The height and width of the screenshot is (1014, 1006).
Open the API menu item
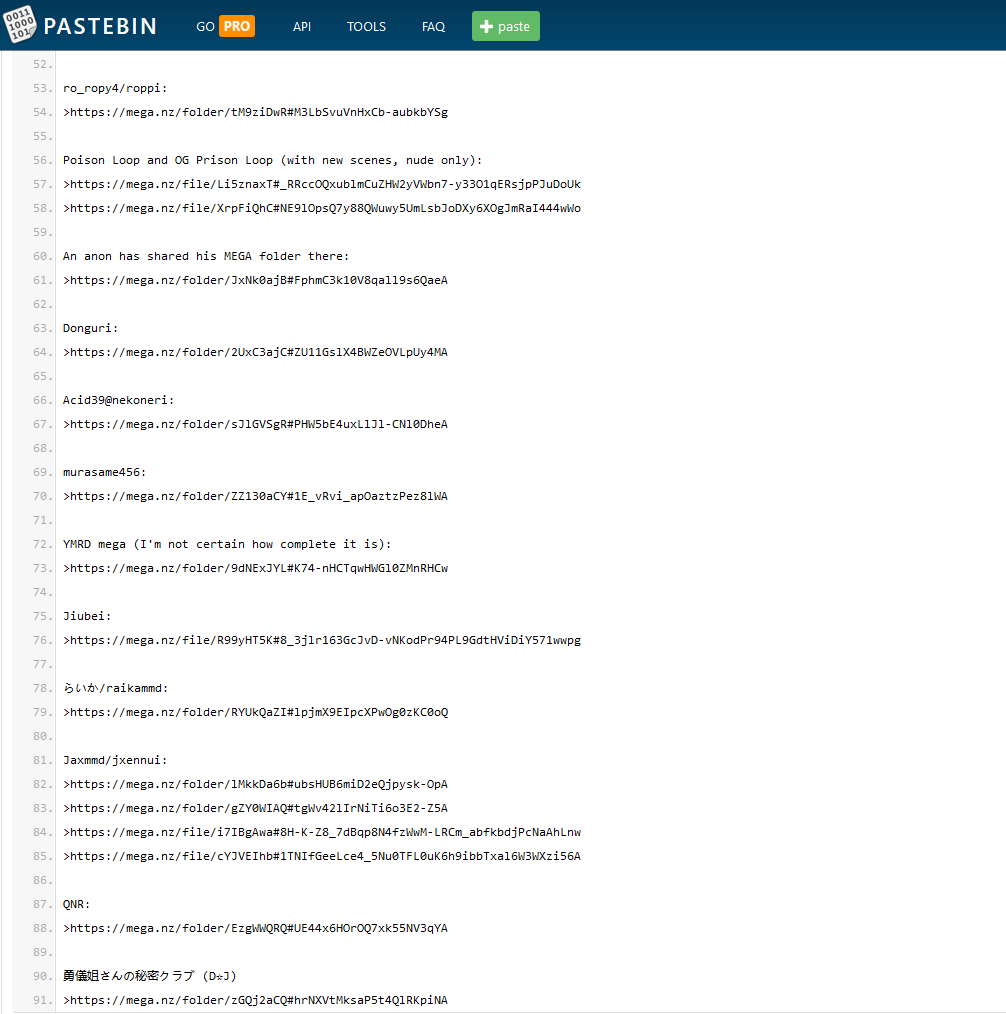point(302,27)
